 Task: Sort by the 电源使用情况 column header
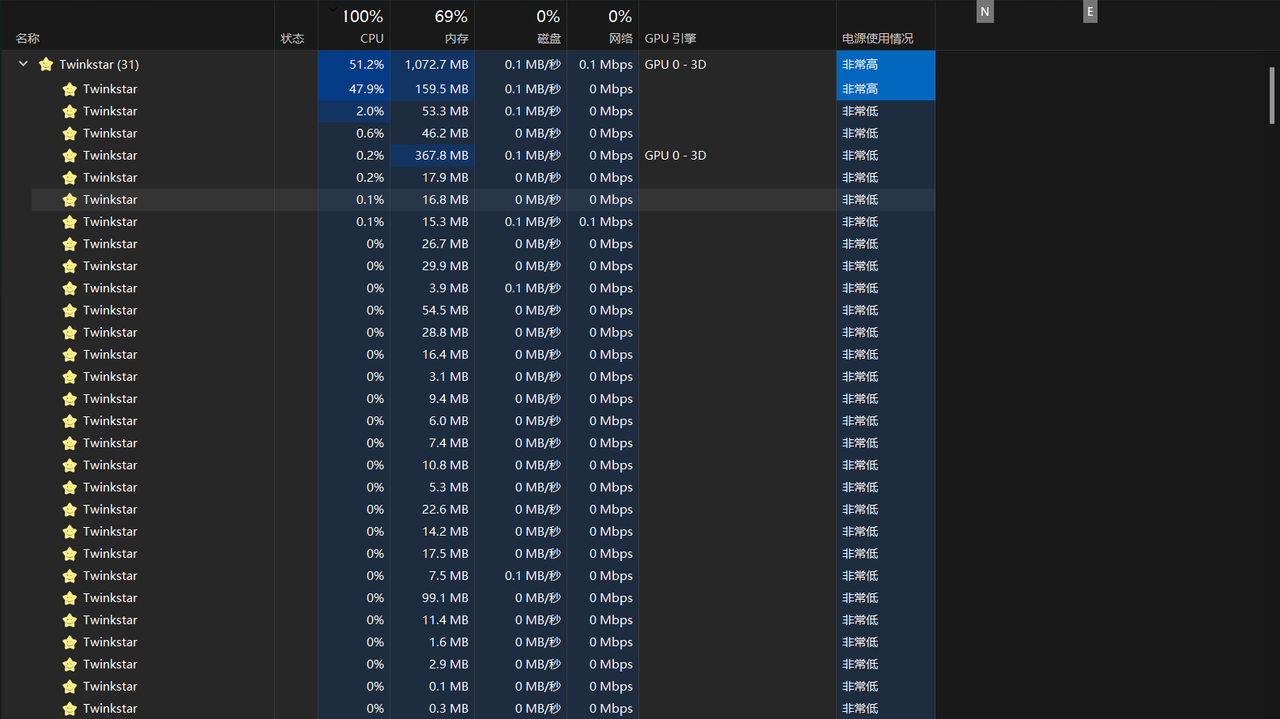(877, 39)
